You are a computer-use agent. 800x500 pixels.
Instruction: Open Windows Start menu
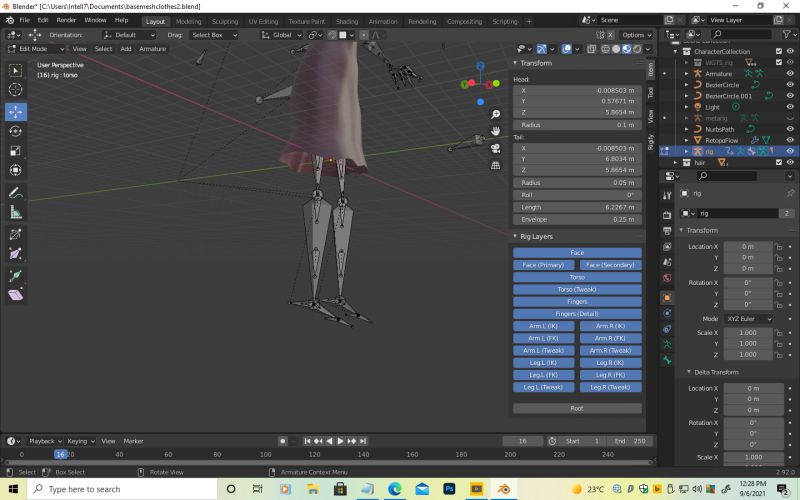tap(13, 489)
